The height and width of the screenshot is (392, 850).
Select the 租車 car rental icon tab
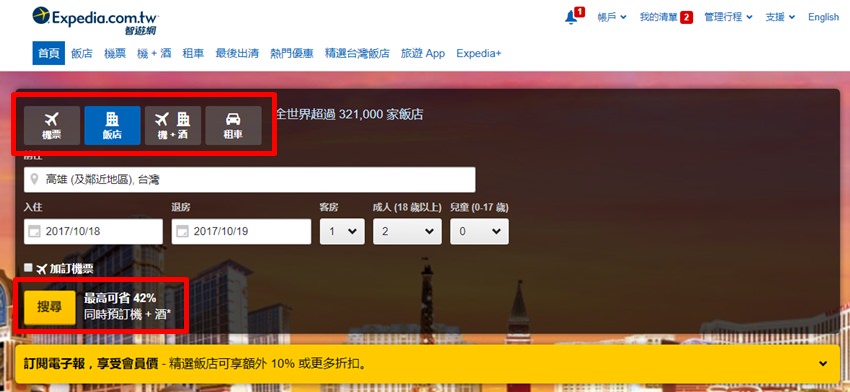(233, 125)
